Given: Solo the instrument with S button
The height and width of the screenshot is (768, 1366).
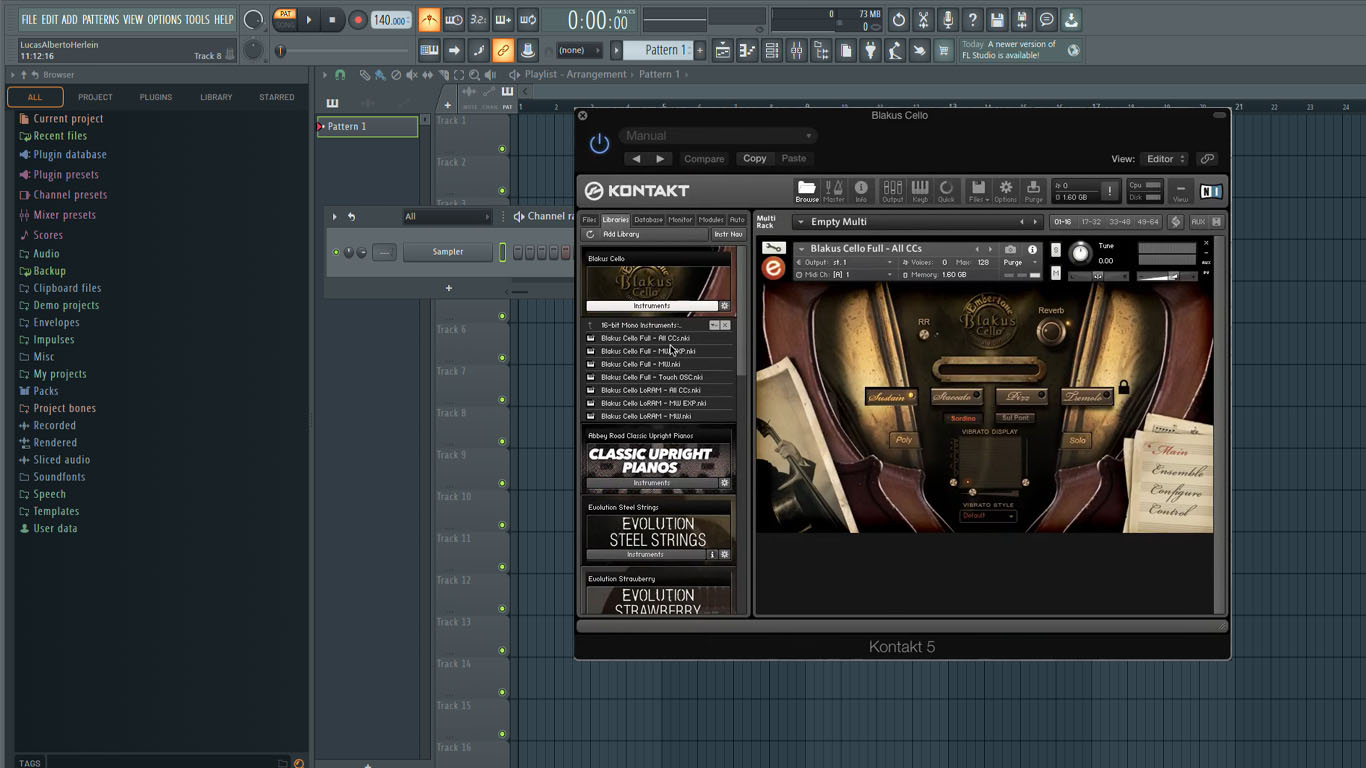Looking at the screenshot, I should pos(1056,249).
